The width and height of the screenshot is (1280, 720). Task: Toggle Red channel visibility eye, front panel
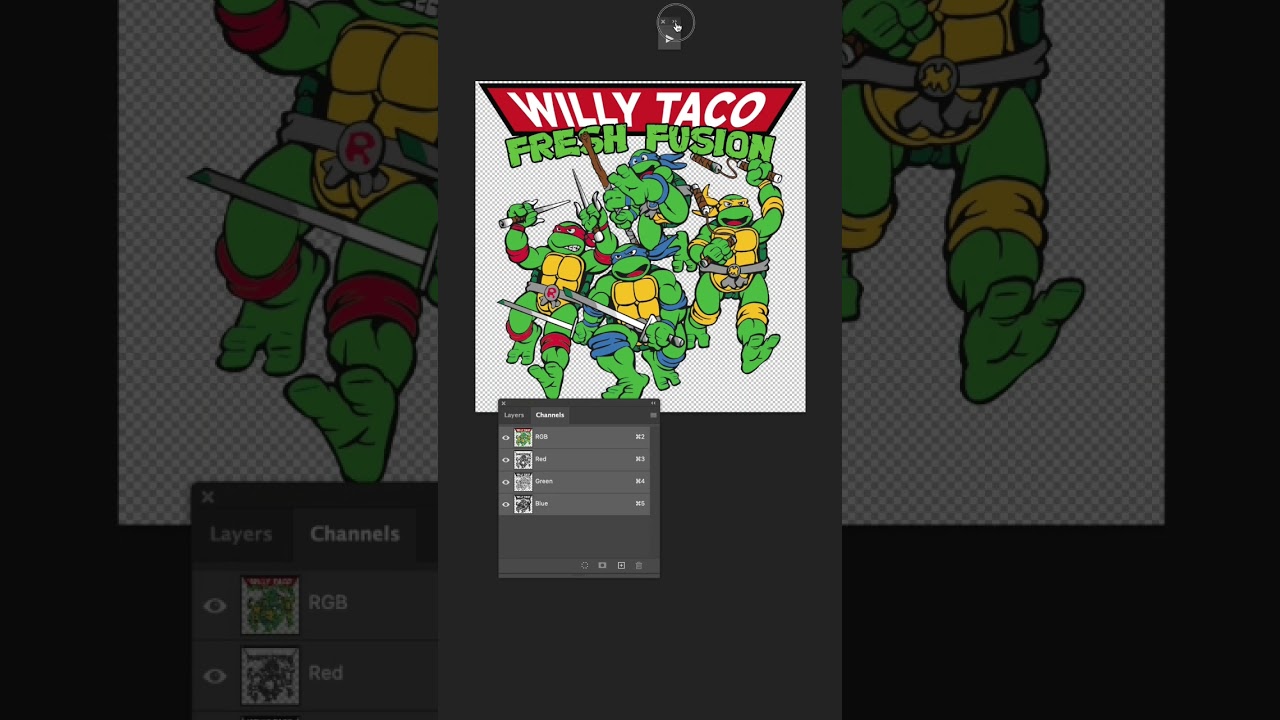click(x=506, y=459)
